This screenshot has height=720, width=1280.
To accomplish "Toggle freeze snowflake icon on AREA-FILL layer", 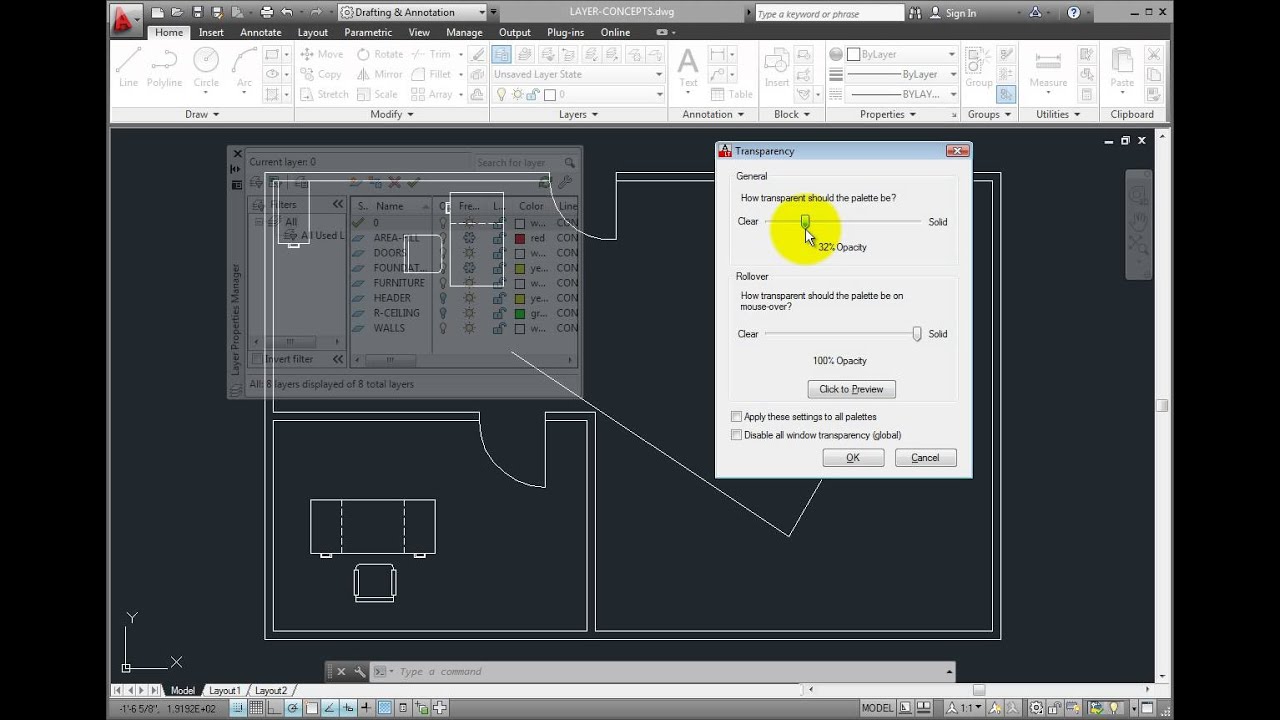I will 469,238.
